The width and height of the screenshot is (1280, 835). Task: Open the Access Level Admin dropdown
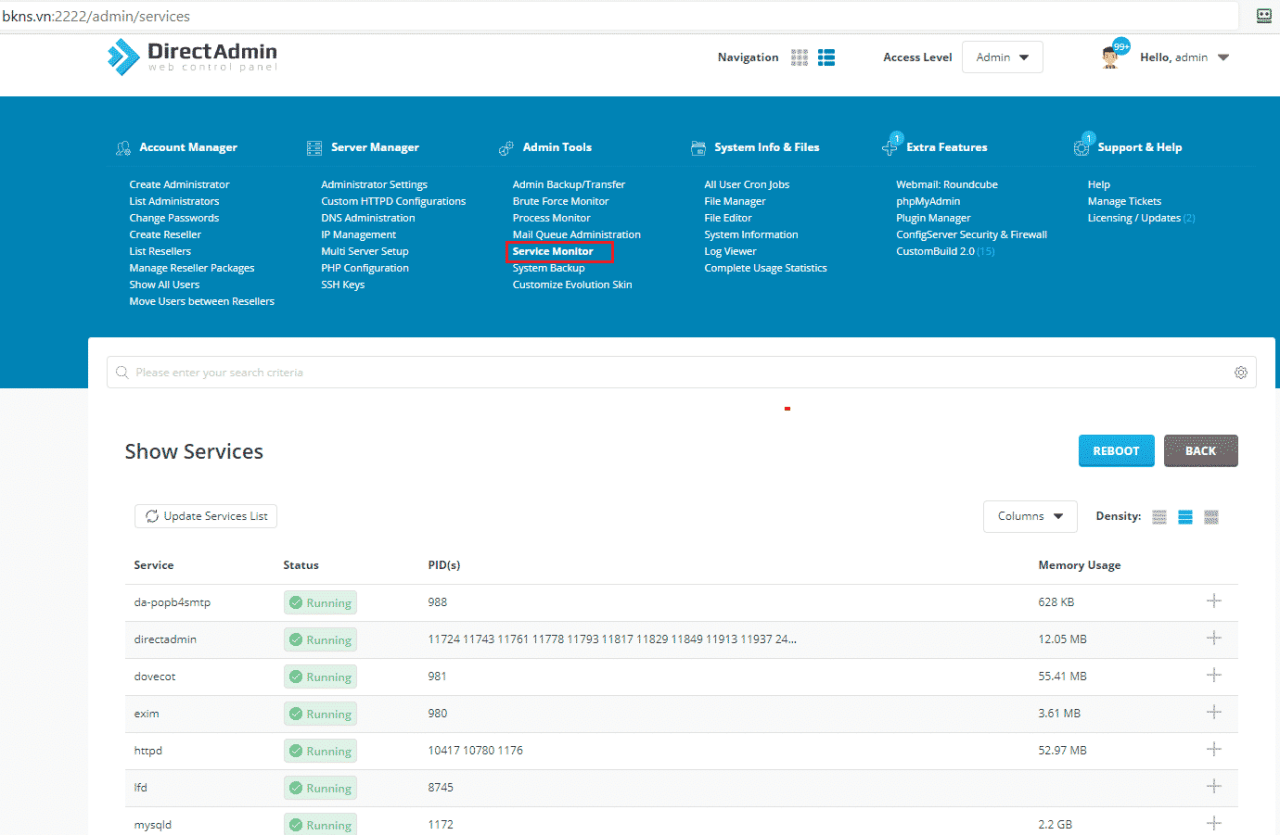pyautogui.click(x=1002, y=58)
